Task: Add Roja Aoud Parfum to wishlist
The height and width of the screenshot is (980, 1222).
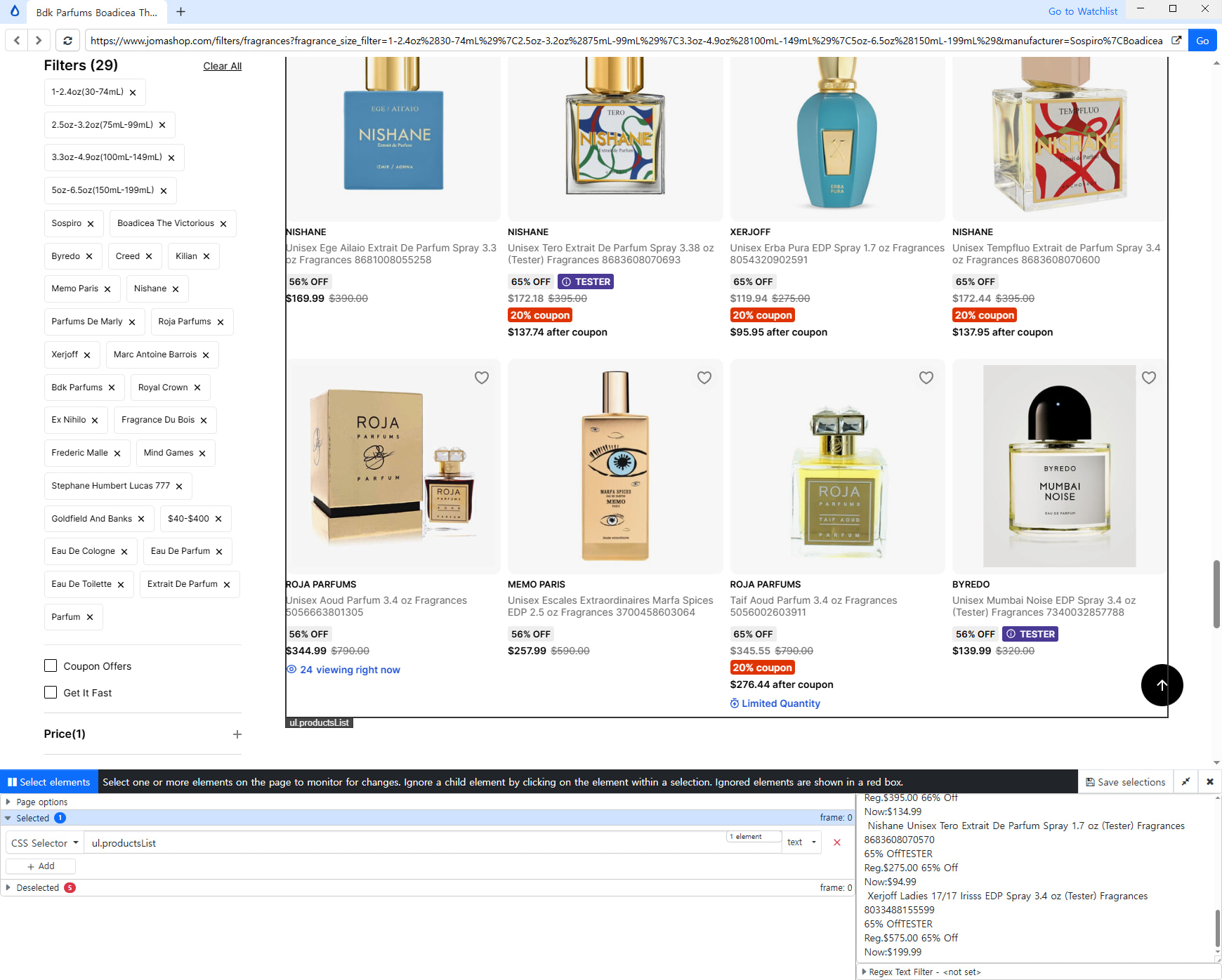Action: [x=482, y=378]
